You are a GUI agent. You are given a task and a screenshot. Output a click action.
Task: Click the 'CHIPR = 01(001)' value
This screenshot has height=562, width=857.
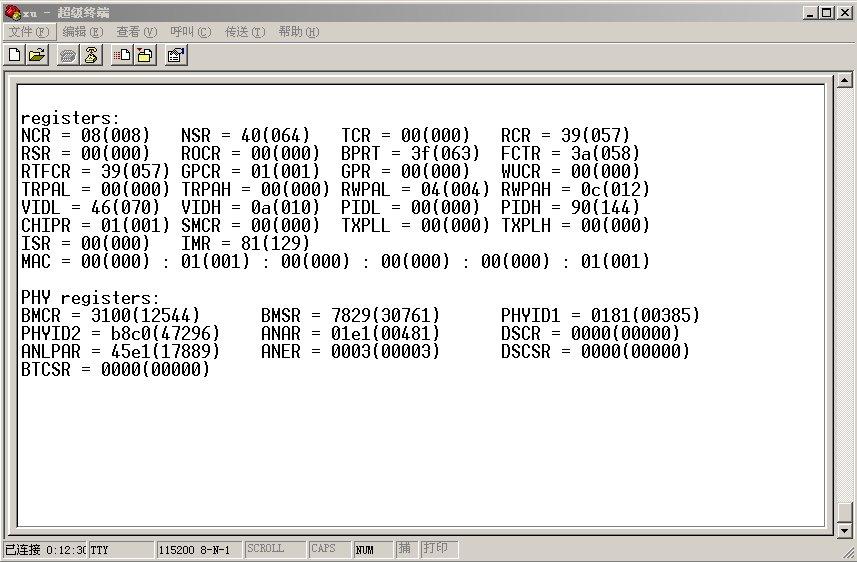(96, 226)
